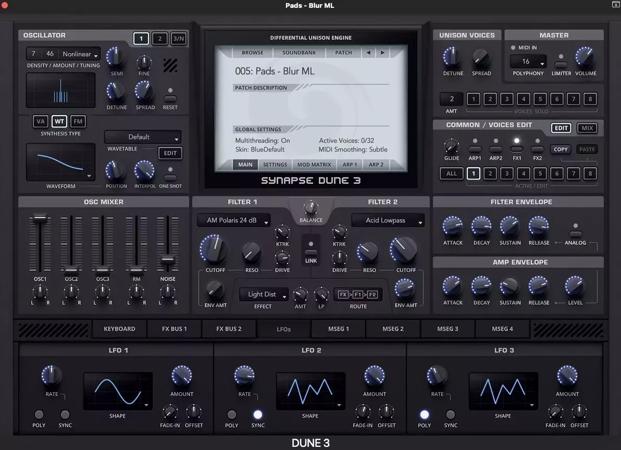Screen dimensions: 621x450
Task: Open the Mod Matrix tab
Action: [x=314, y=165]
